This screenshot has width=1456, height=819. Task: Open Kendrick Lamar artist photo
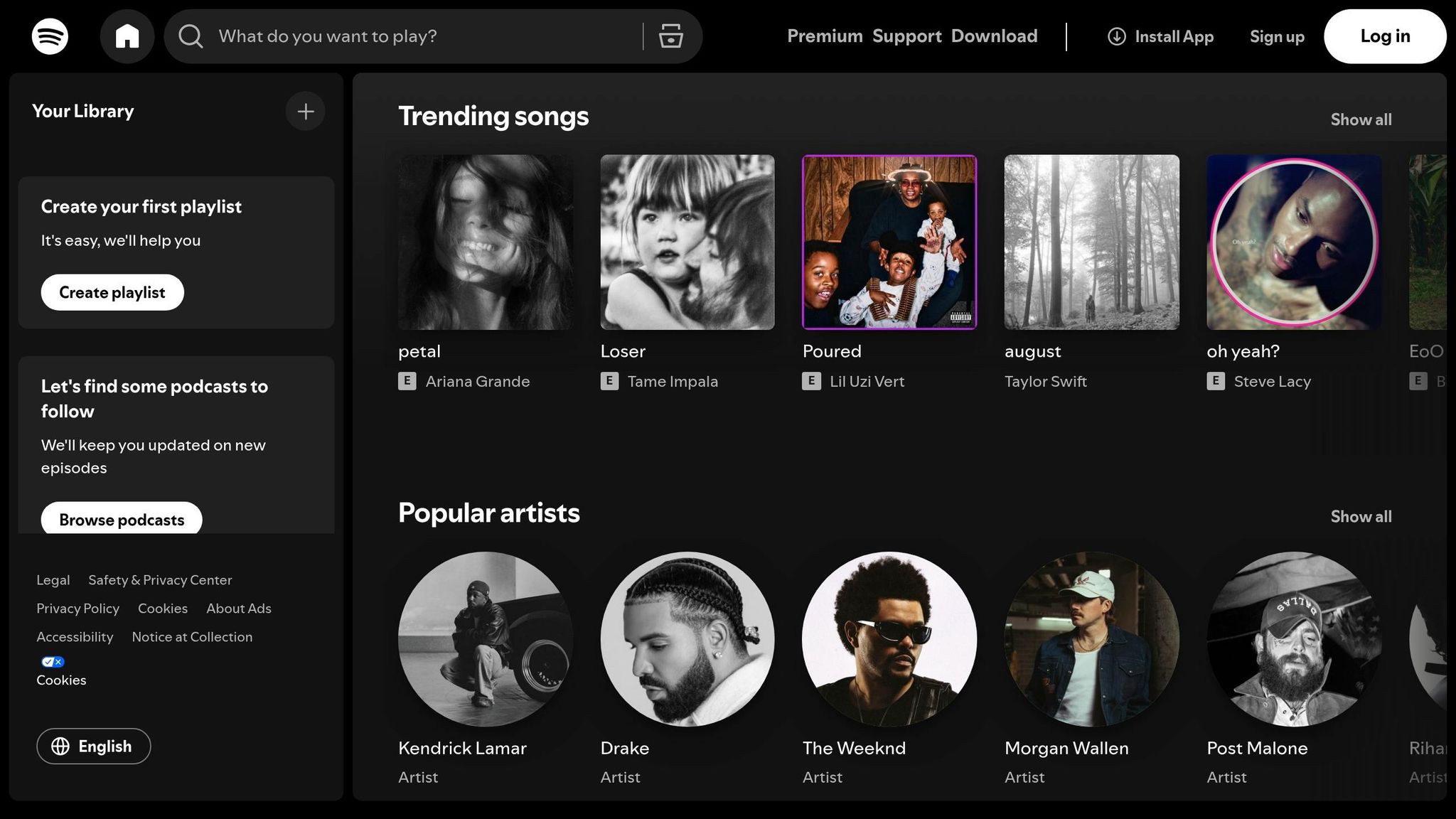[x=486, y=639]
